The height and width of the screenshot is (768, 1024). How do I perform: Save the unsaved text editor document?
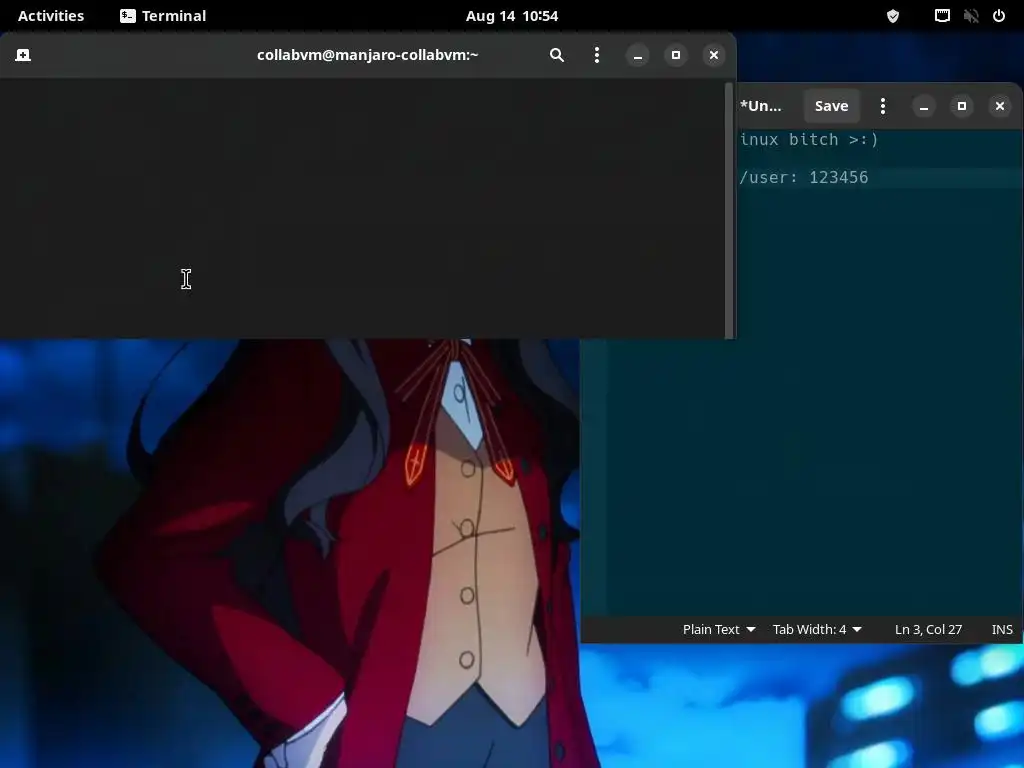click(x=831, y=106)
